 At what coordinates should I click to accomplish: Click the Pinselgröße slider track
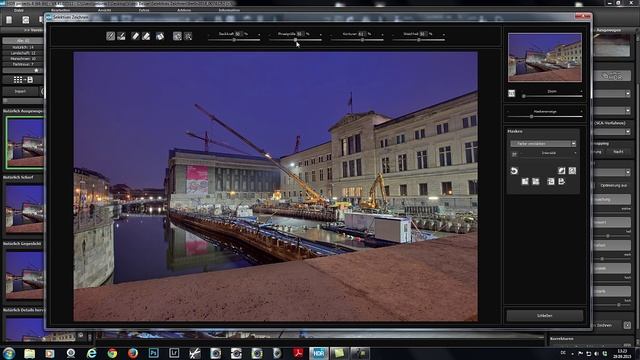click(x=295, y=40)
